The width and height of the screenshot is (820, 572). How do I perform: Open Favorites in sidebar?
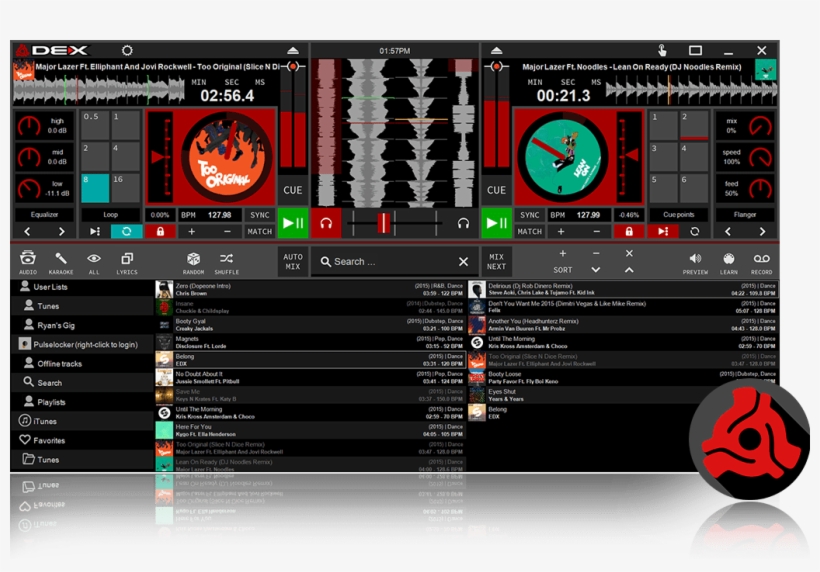(x=82, y=440)
